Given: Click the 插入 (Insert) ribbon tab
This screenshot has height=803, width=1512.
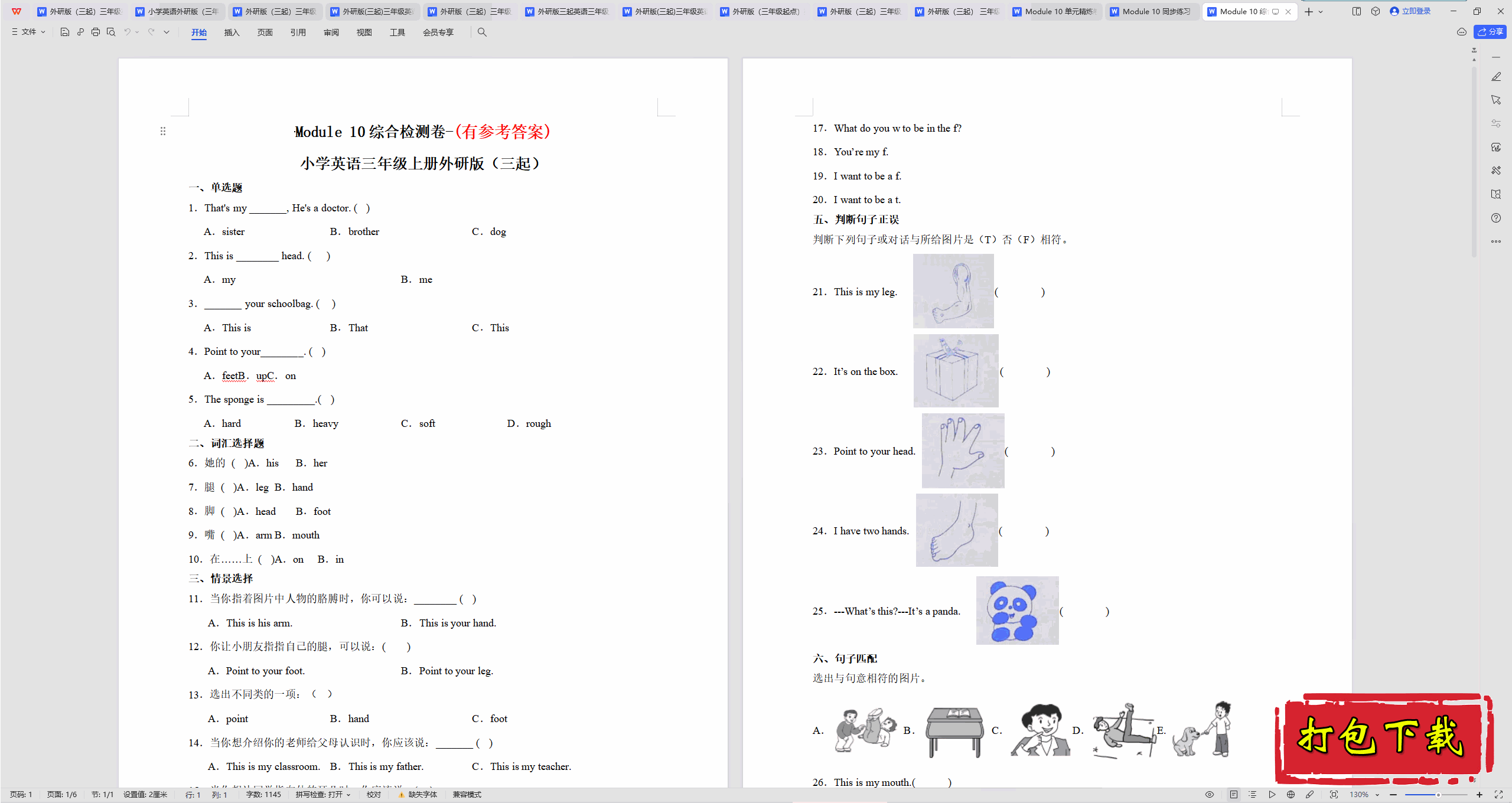Looking at the screenshot, I should point(231,32).
